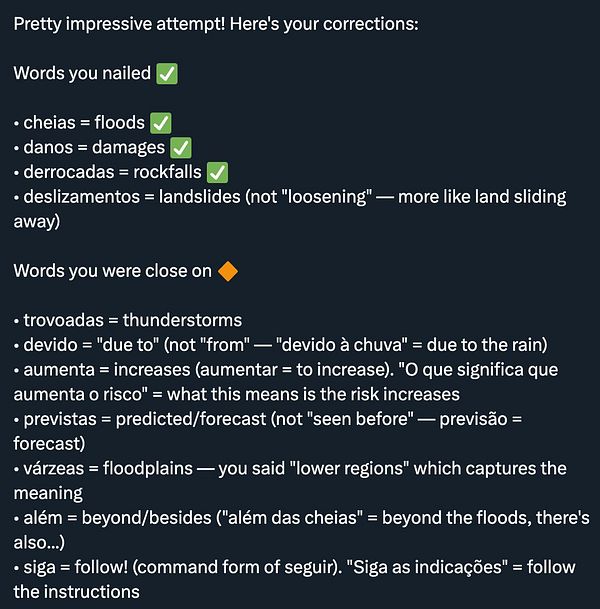Click the word "várzeas" in the list
This screenshot has height=609, width=600.
click(x=54, y=468)
